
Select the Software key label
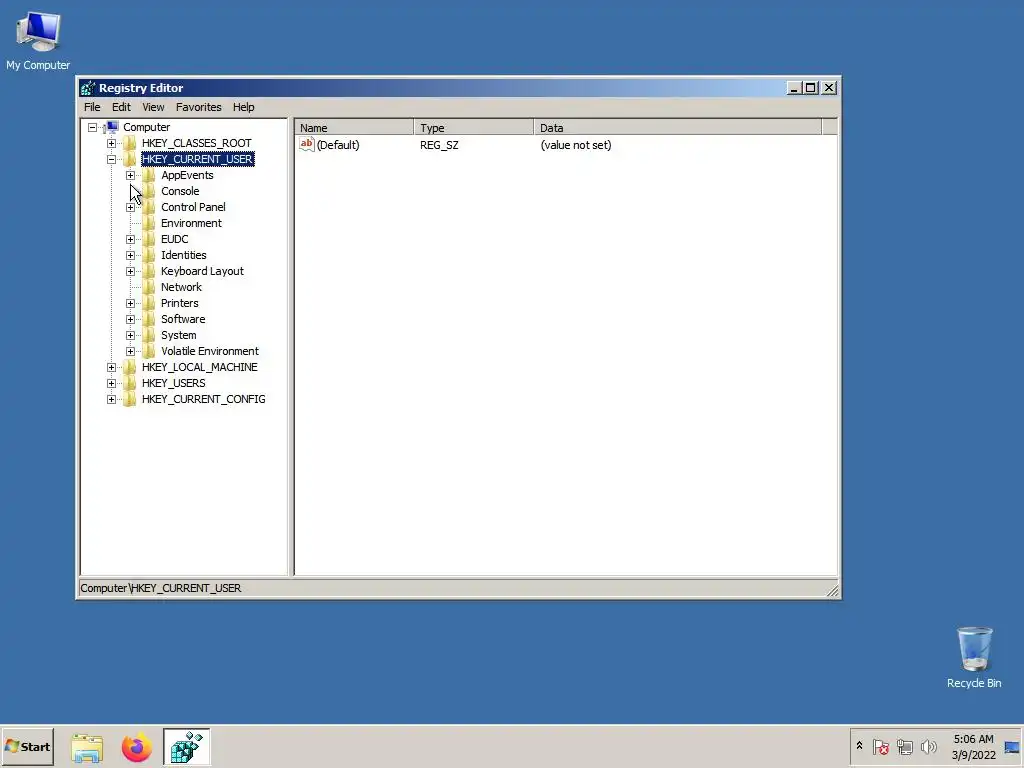tap(183, 319)
